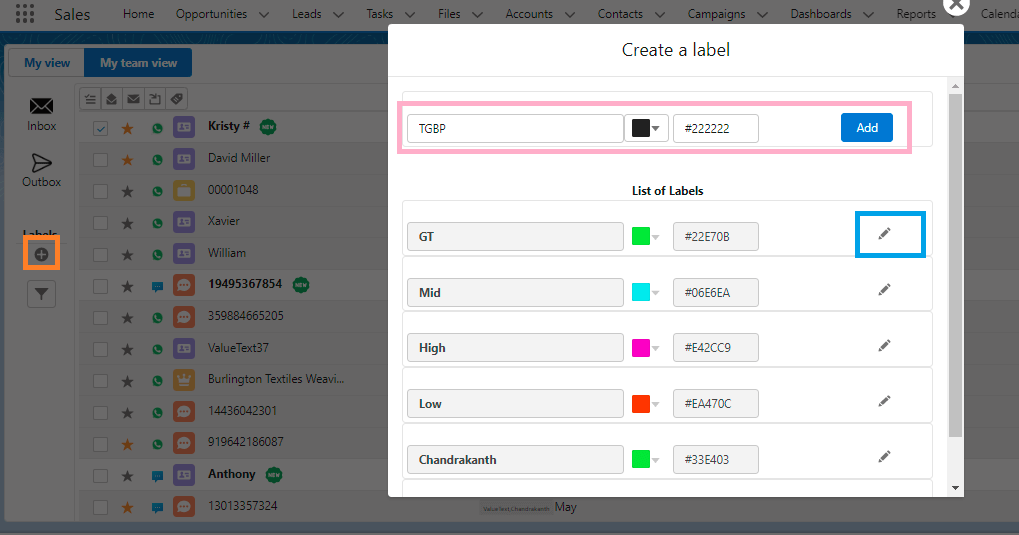Viewport: 1019px width, 535px height.
Task: Star the David Miller conversation
Action: coord(127,159)
